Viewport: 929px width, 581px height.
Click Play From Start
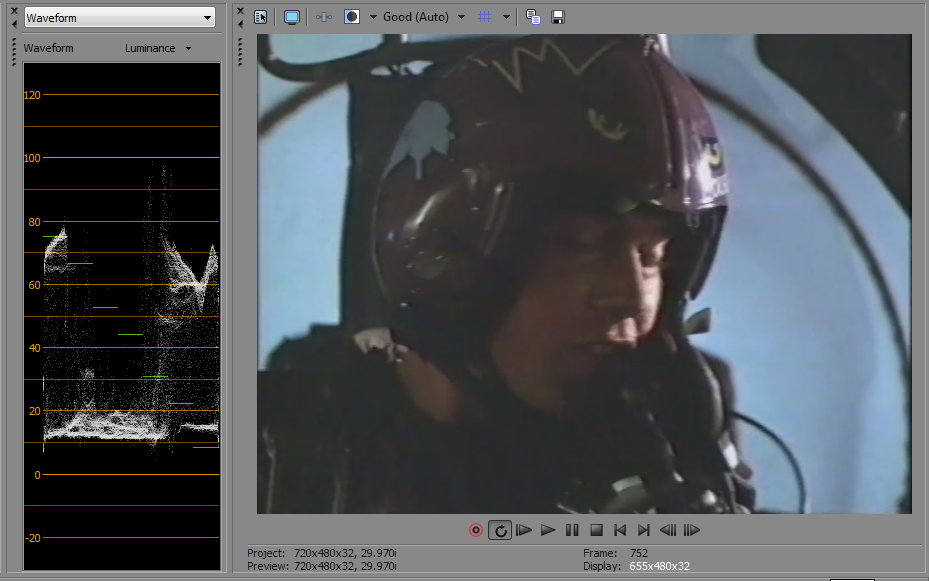(x=524, y=530)
